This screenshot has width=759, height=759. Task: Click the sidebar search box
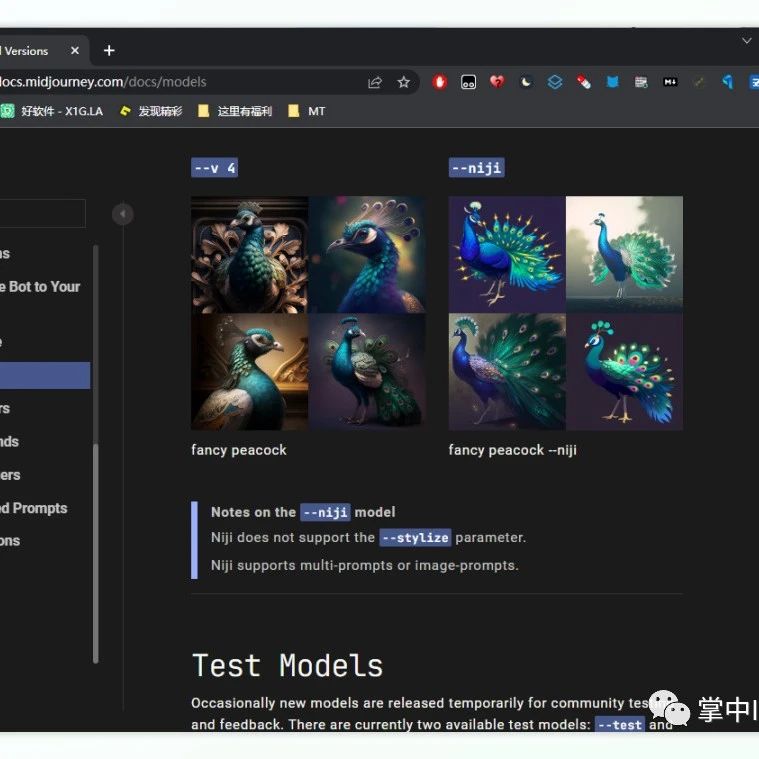[43, 213]
